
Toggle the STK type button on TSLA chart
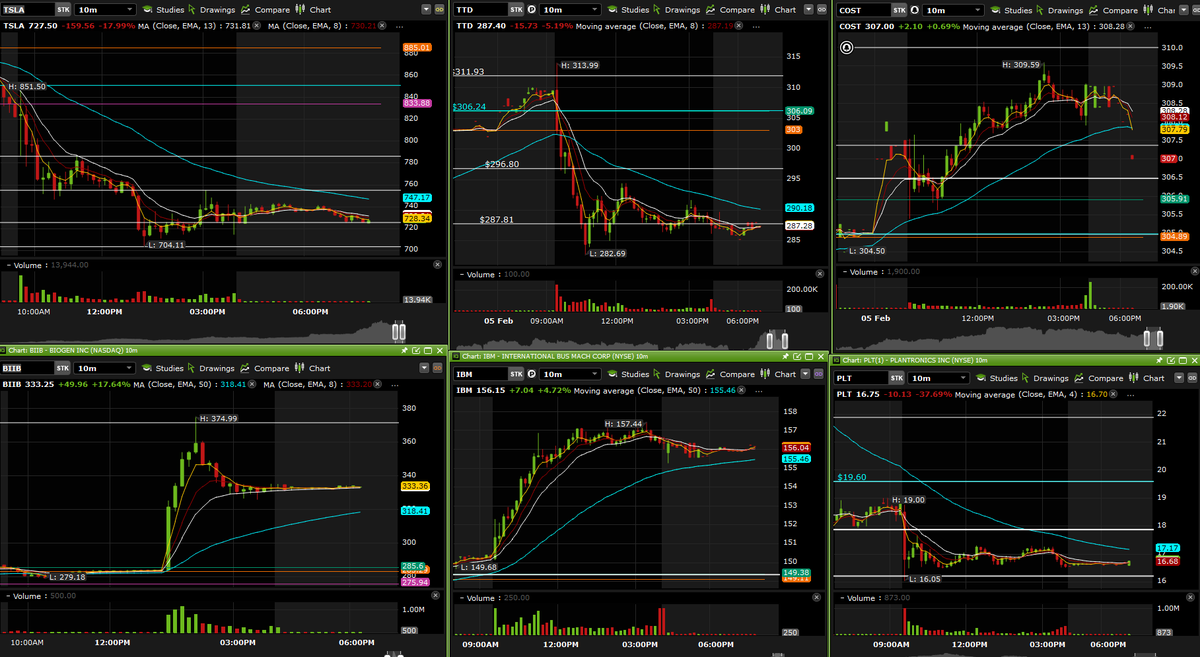[x=63, y=10]
